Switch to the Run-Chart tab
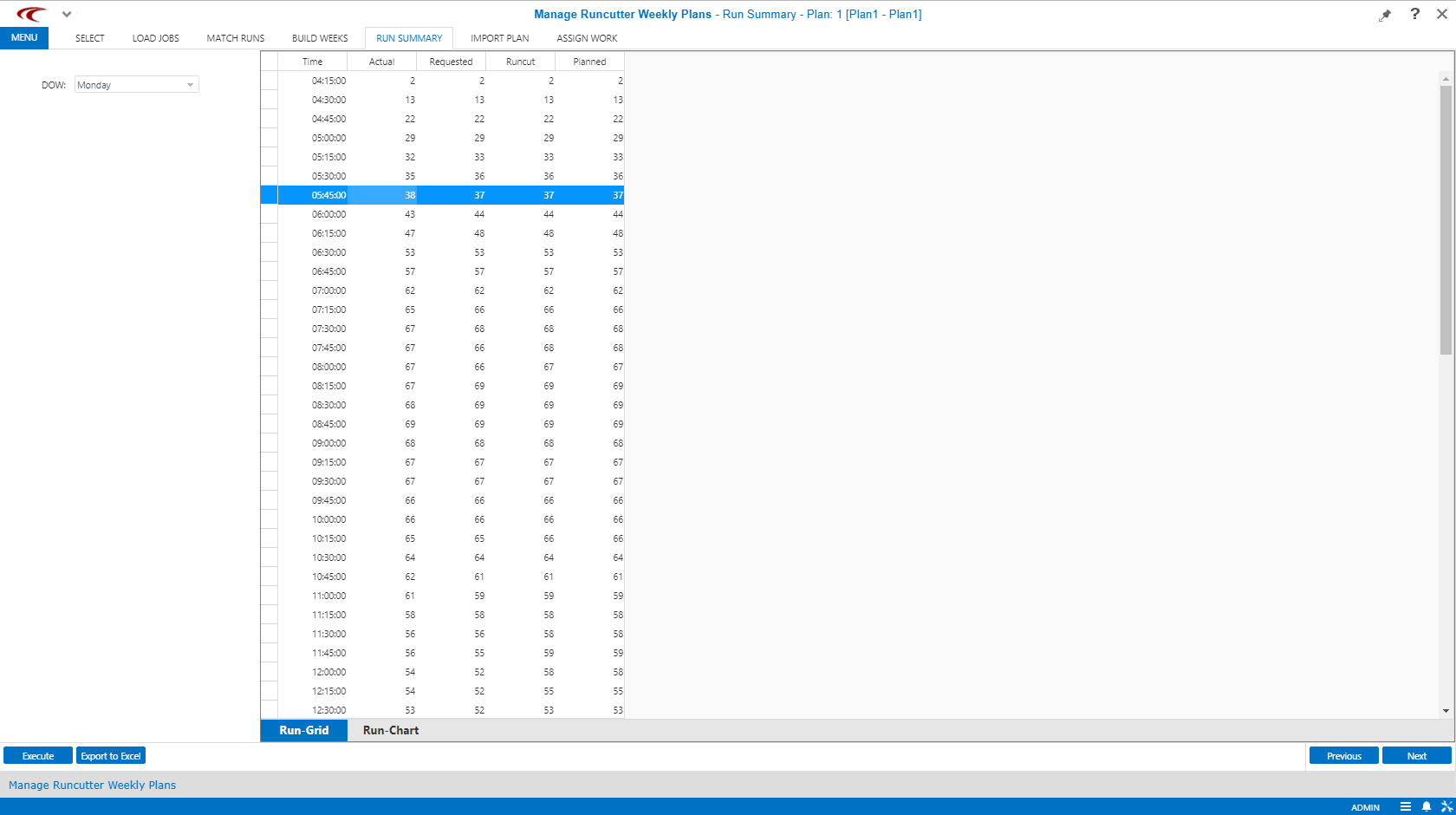This screenshot has height=815, width=1456. point(390,730)
